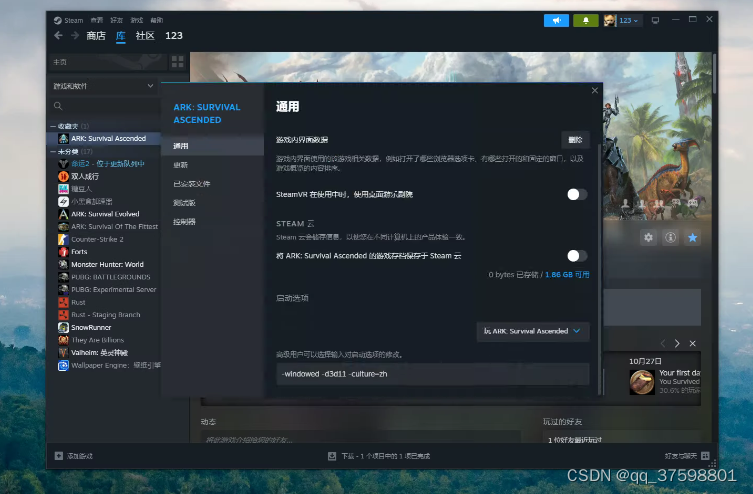Click the Steam announcements megaphone icon
This screenshot has width=753, height=494.
(x=556, y=20)
